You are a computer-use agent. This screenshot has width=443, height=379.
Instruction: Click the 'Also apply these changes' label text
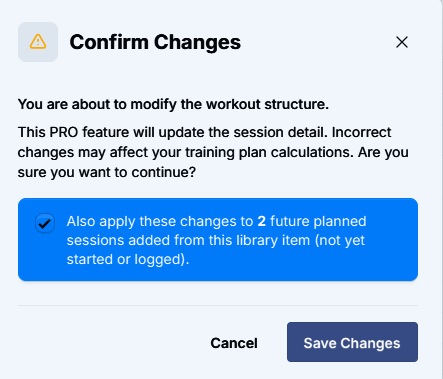216,240
